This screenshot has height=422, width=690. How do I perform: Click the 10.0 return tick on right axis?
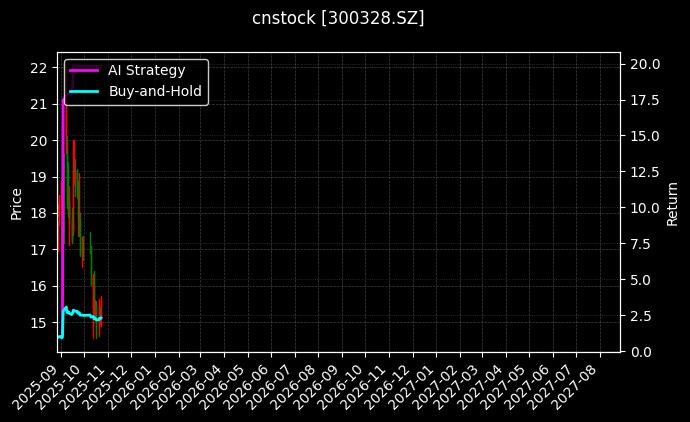pyautogui.click(x=644, y=208)
